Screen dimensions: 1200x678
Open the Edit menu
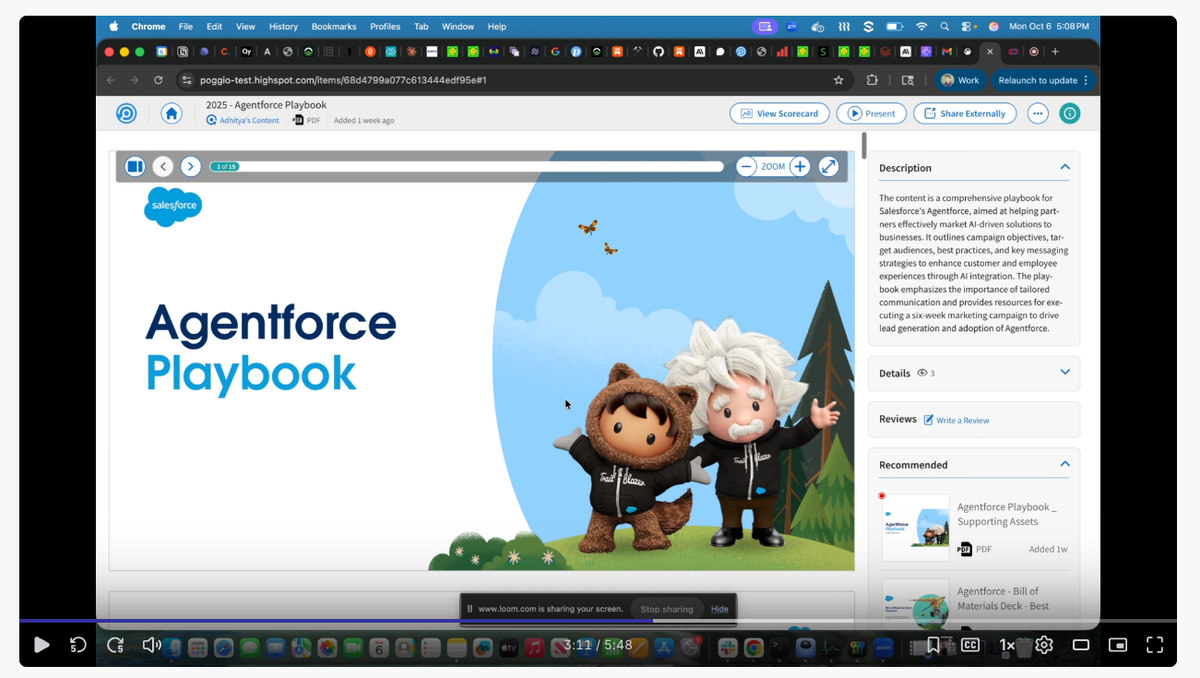point(215,27)
